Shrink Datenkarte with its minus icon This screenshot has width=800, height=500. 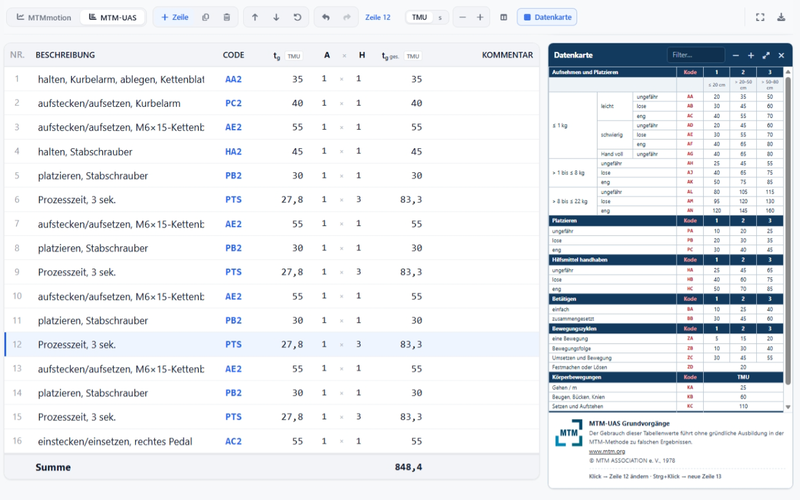(x=735, y=55)
